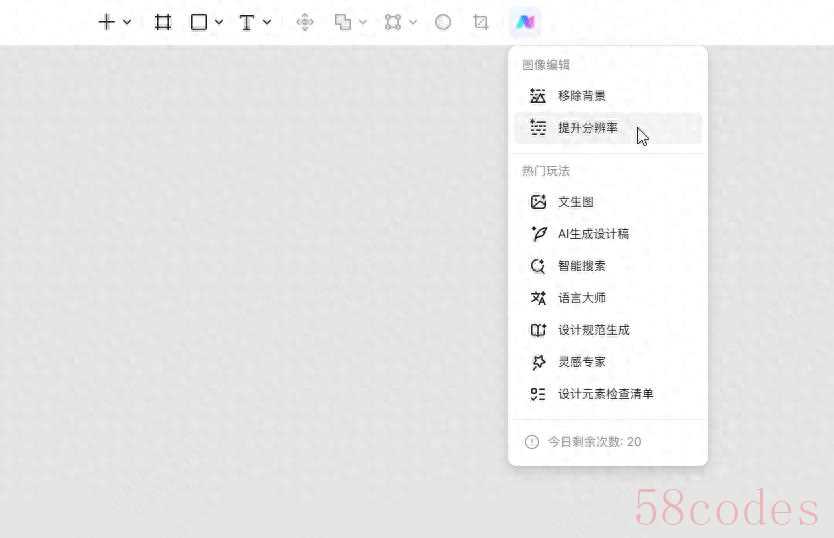The width and height of the screenshot is (834, 538).
Task: Click the 今日剩余次数 counter text
Action: [594, 442]
